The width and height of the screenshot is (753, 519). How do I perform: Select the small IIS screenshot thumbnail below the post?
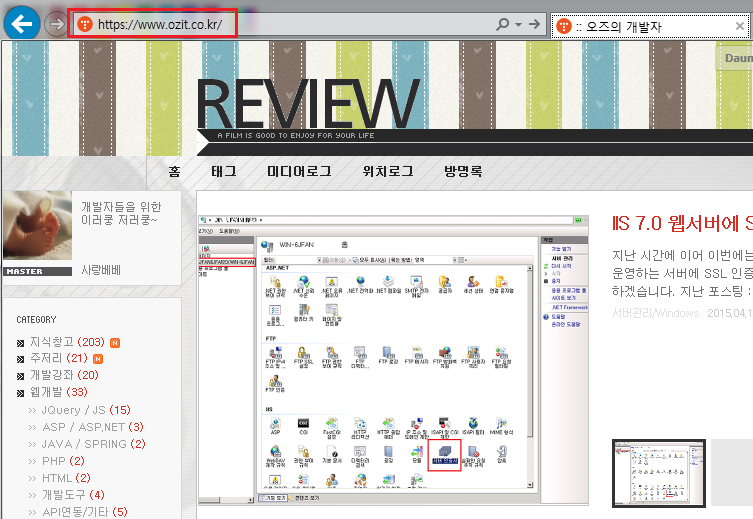point(659,473)
